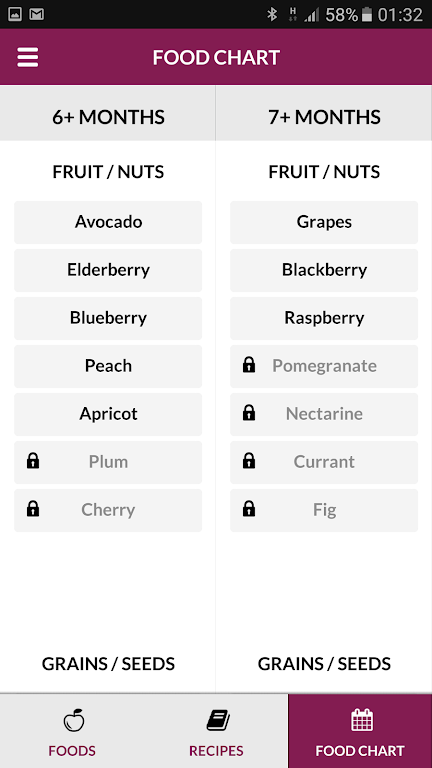Tap the lock icon beside Plum
The height and width of the screenshot is (768, 432).
click(33, 461)
